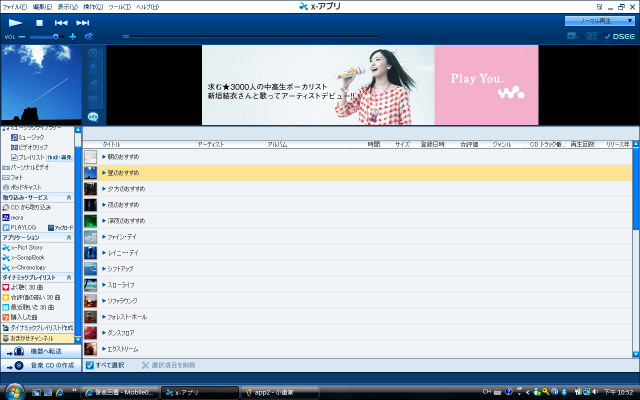Click the シフトアップ thumbnail
The height and width of the screenshot is (400, 640).
point(90,269)
